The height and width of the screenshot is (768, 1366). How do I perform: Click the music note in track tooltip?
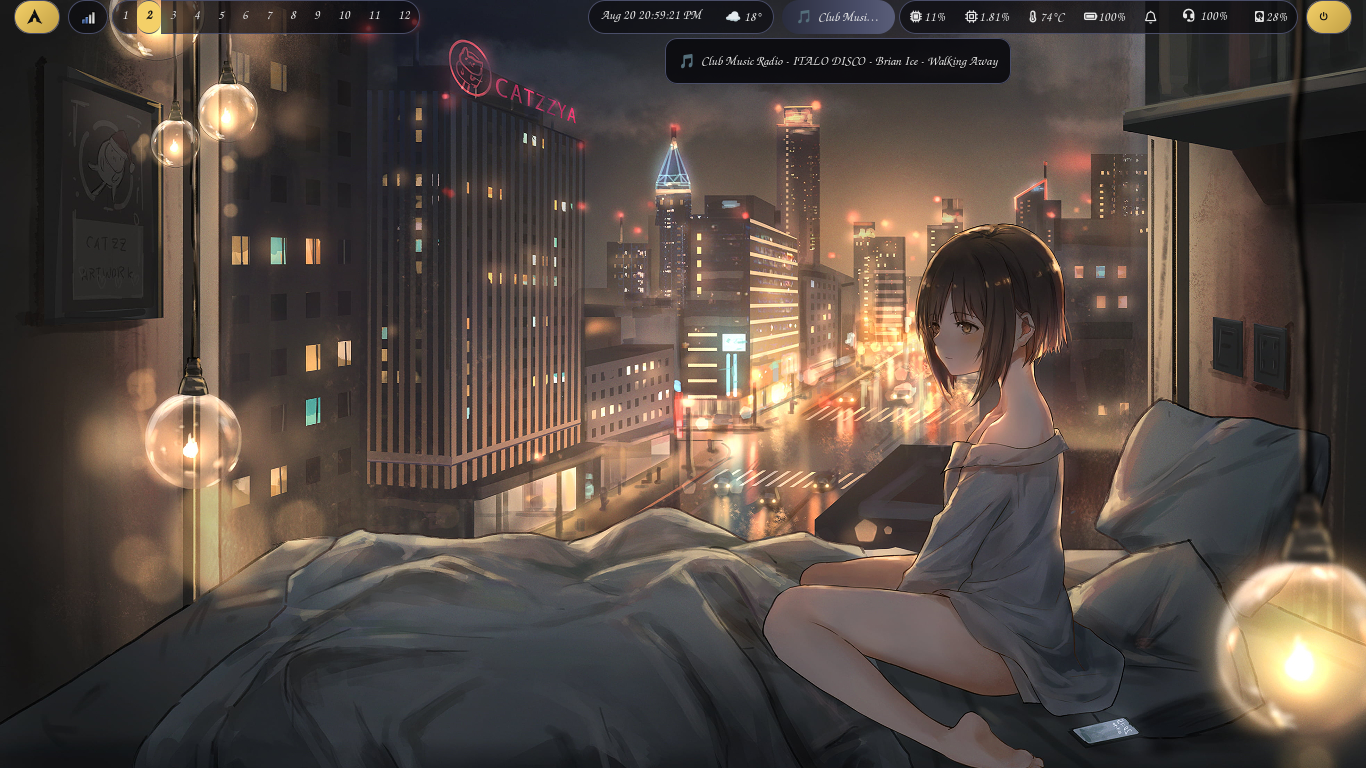tap(686, 61)
